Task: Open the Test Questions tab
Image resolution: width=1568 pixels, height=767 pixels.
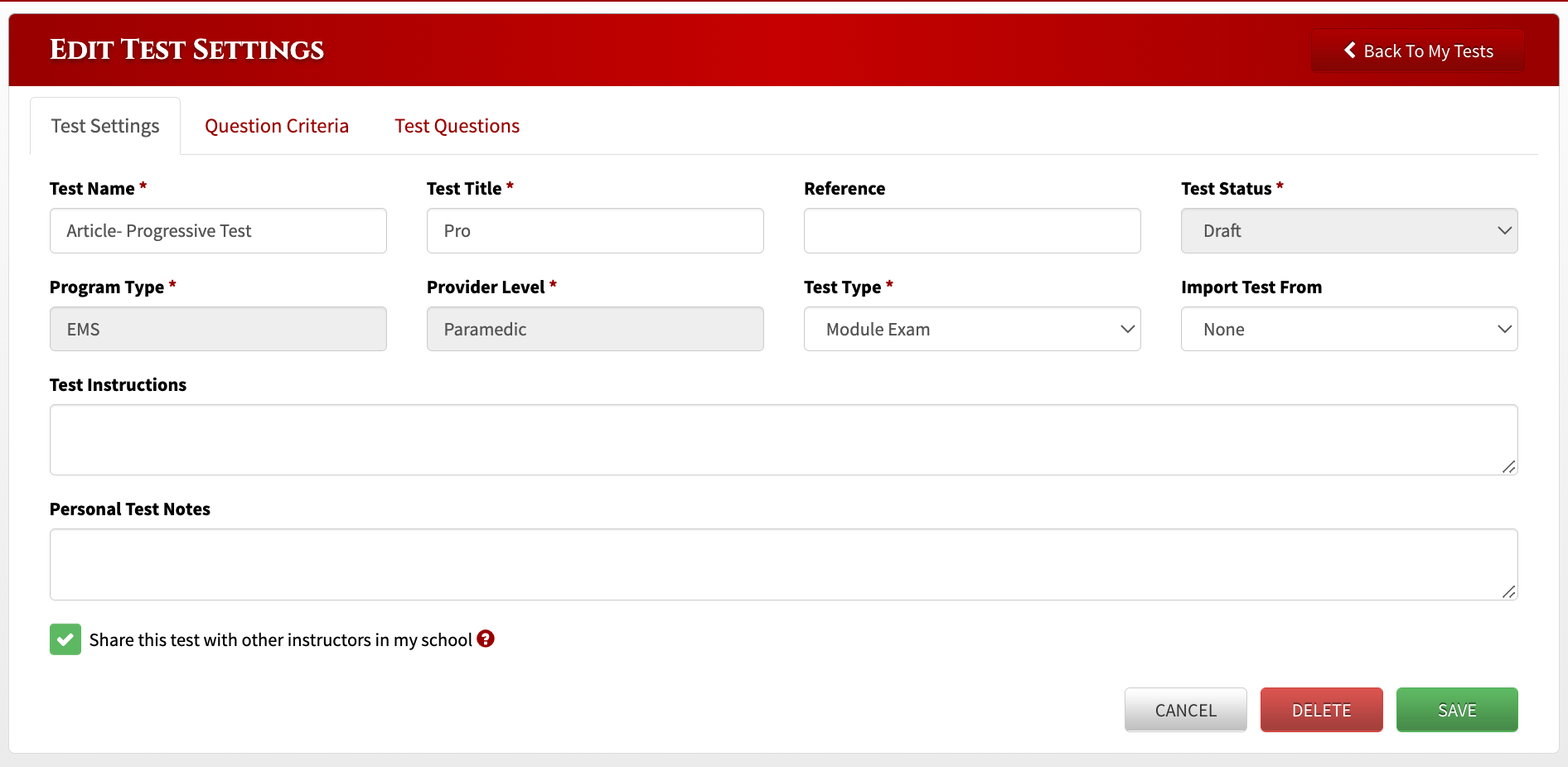Action: 457,126
